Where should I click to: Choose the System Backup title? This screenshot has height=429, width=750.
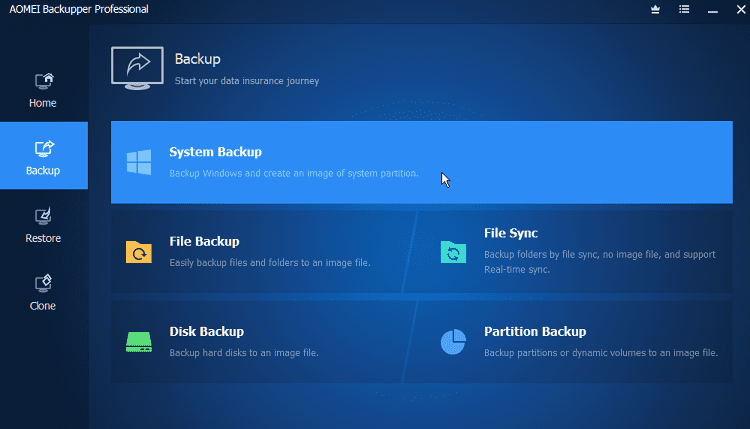pyautogui.click(x=215, y=152)
